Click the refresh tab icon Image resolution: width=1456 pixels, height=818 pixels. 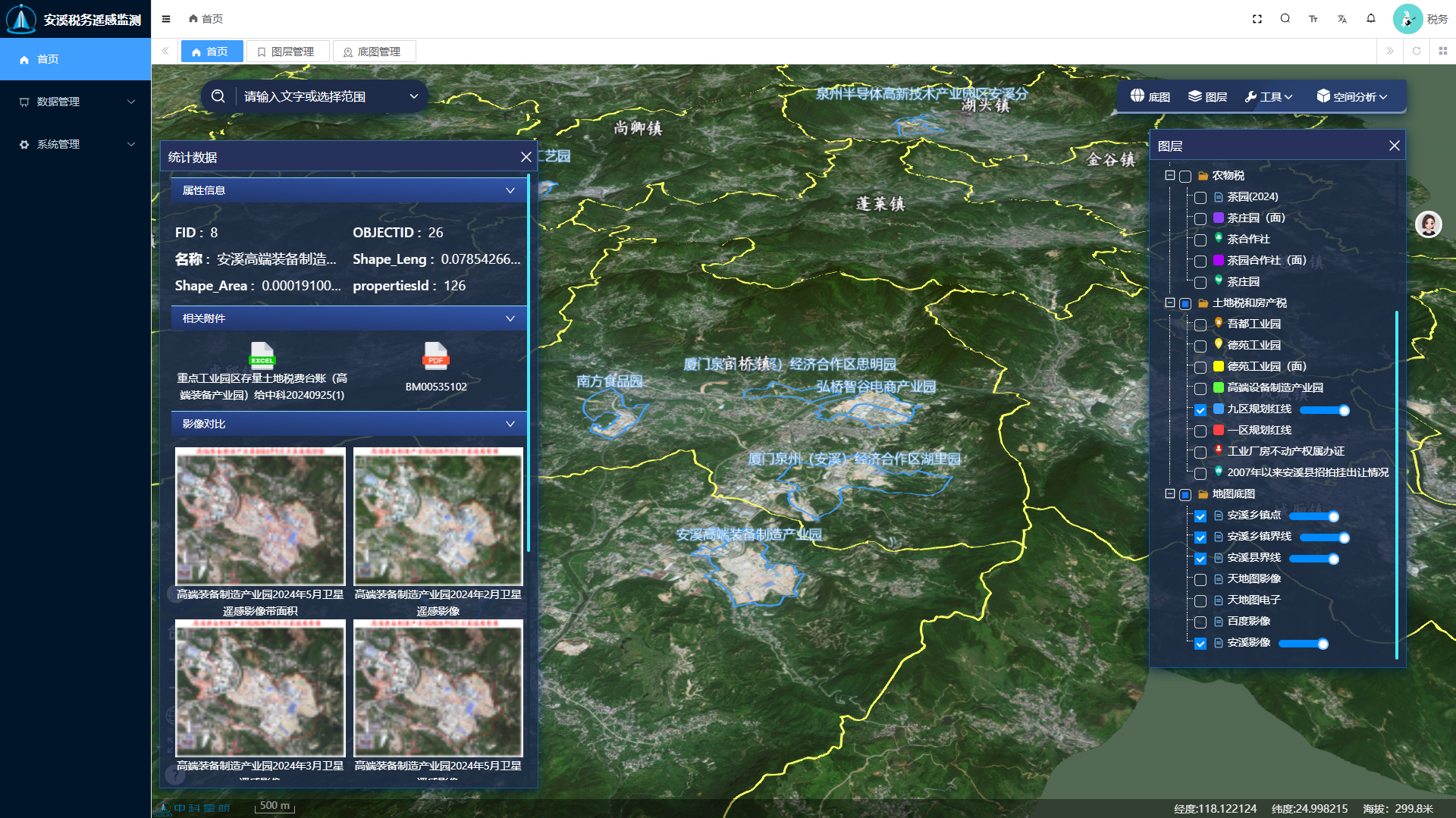(1416, 52)
